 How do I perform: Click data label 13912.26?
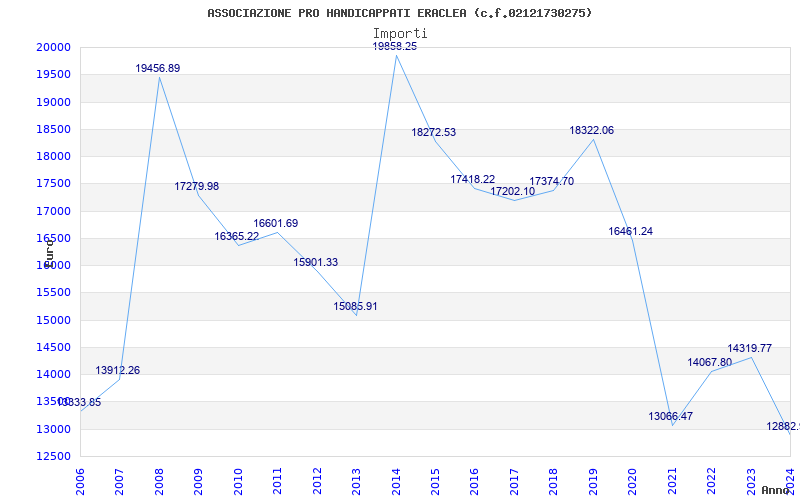117,370
